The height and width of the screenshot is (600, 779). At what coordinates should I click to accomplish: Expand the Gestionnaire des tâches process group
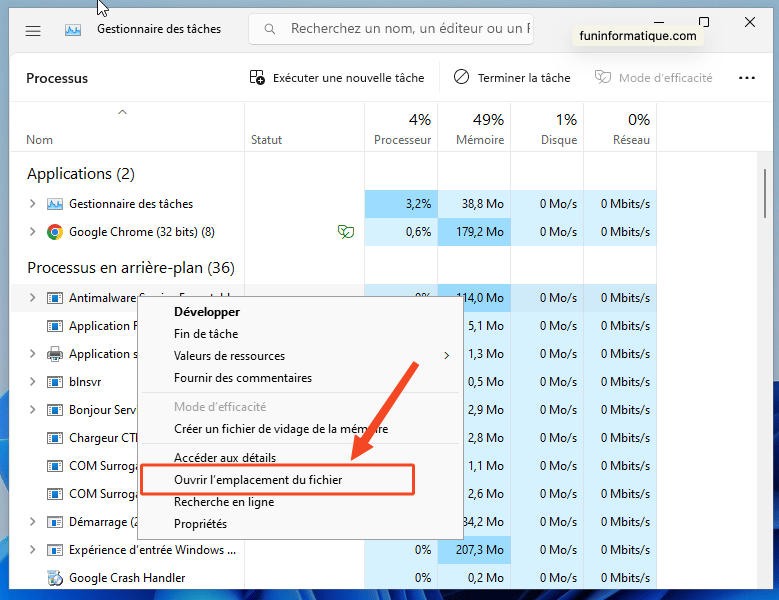[32, 204]
